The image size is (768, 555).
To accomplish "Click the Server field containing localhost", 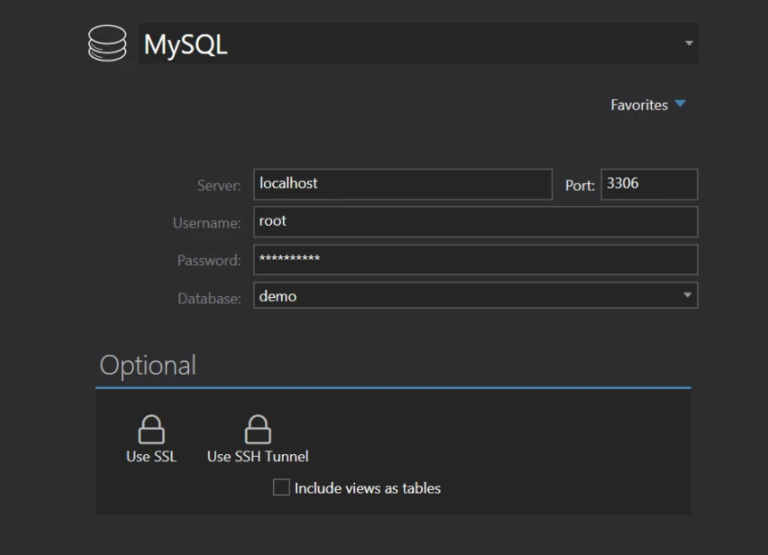I will click(x=403, y=184).
